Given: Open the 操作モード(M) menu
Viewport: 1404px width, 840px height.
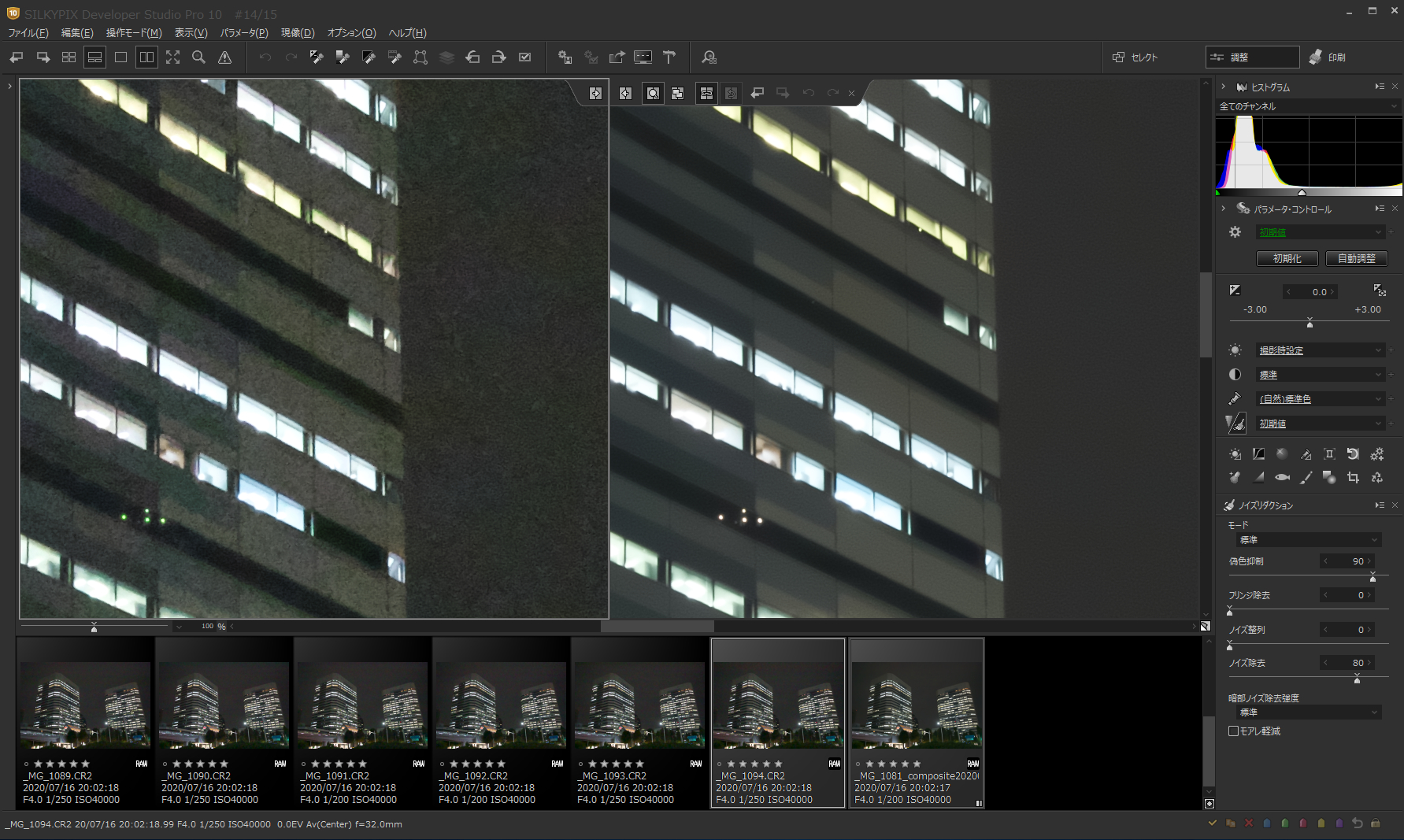Looking at the screenshot, I should point(134,33).
